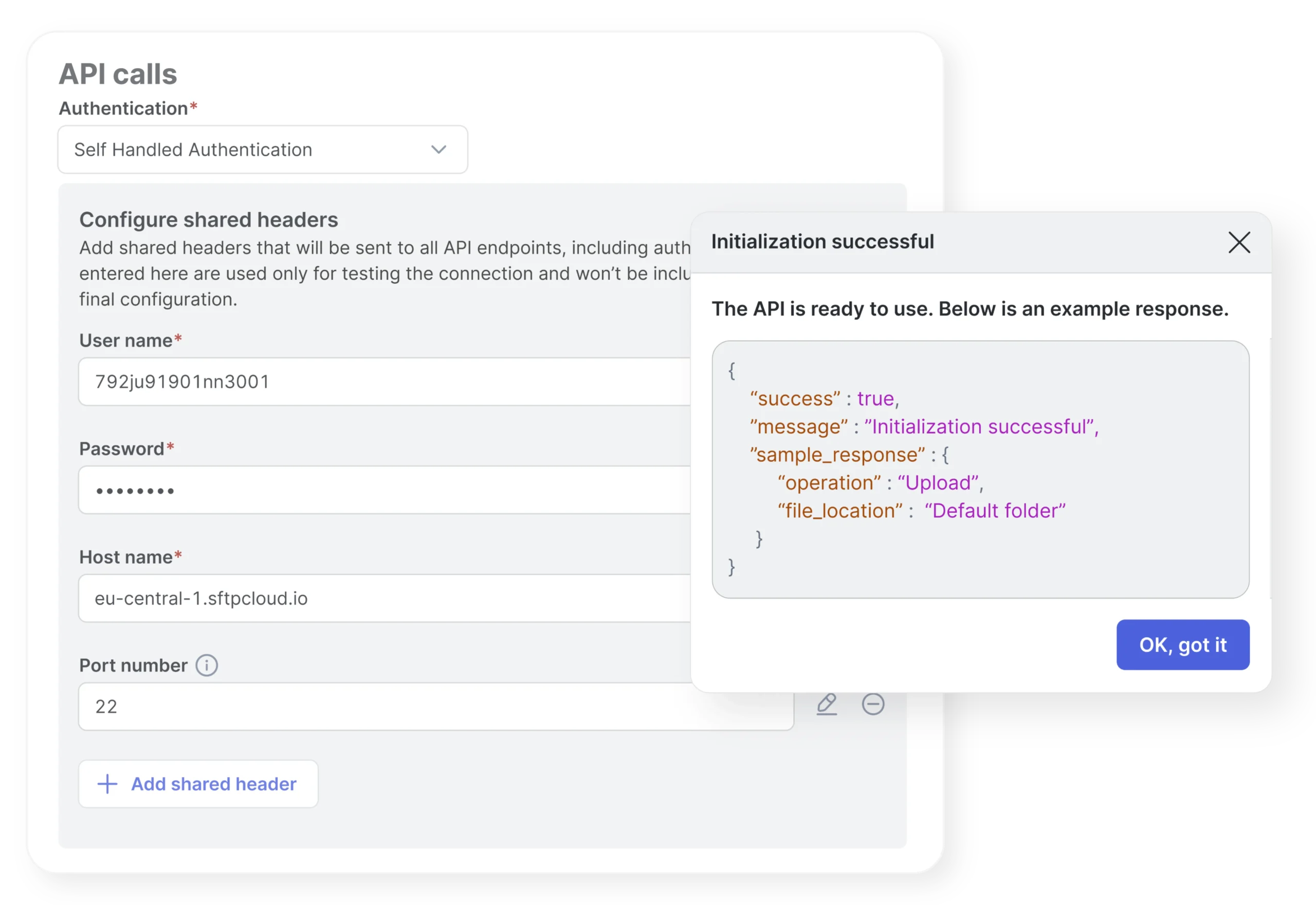Click the User name label
This screenshot has width=1316, height=905.
126,340
